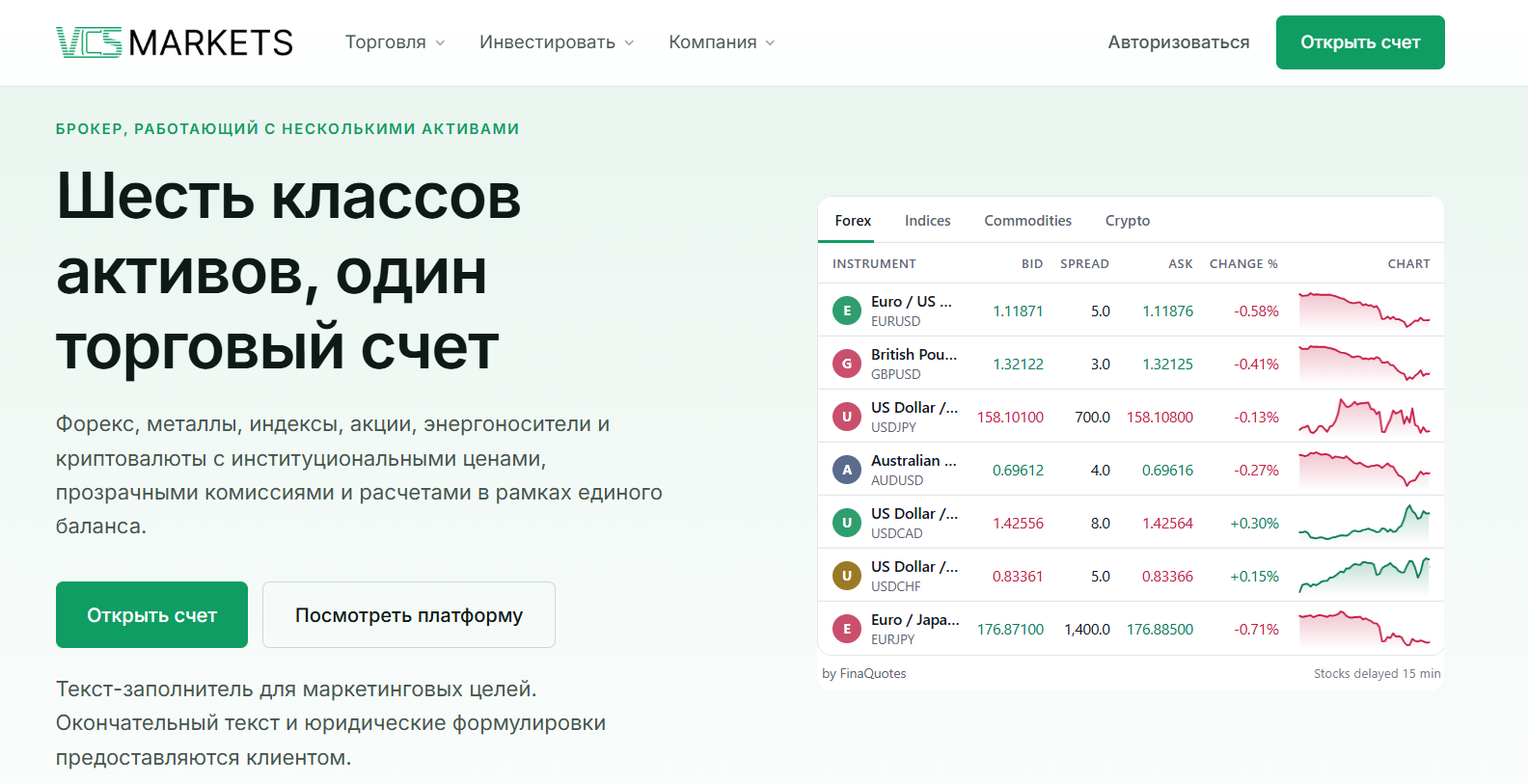Click the EURJPY spread value 1,400.0
The image size is (1528, 784).
pyautogui.click(x=1087, y=629)
